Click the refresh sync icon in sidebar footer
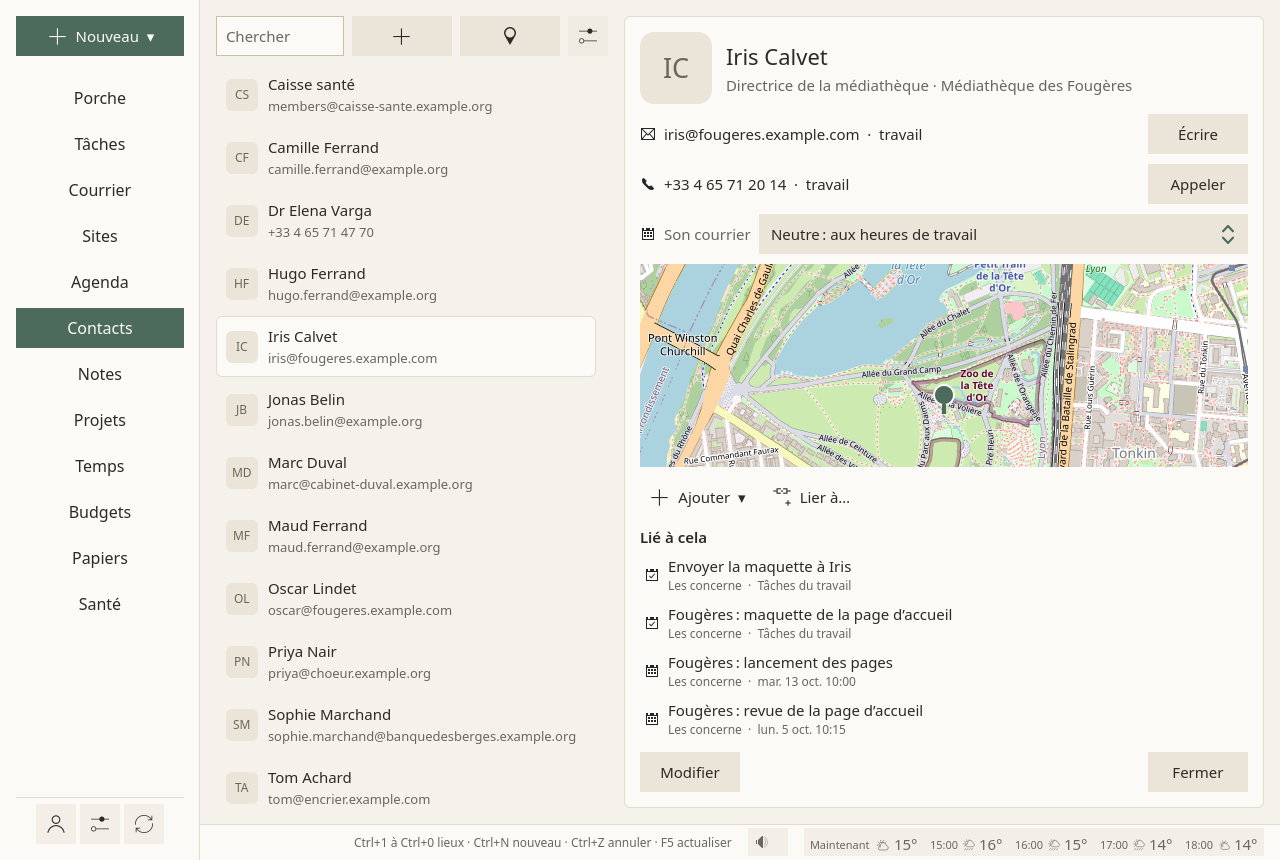The height and width of the screenshot is (860, 1280). (x=144, y=824)
